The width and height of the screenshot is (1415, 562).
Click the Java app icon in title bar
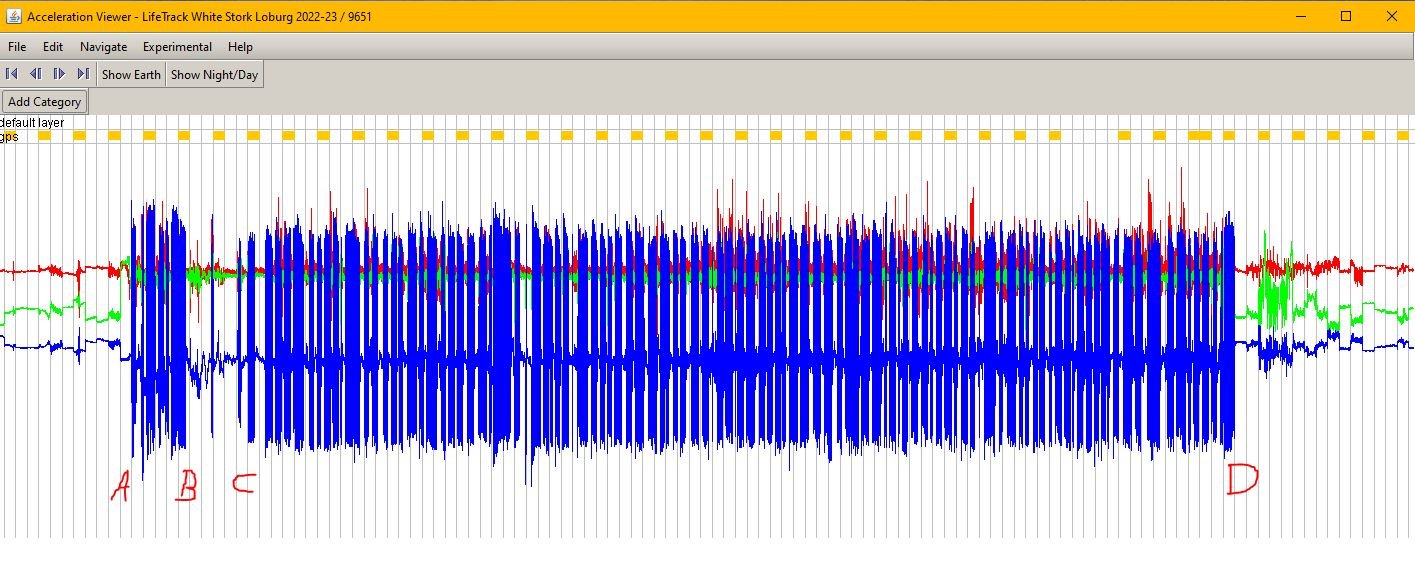click(x=13, y=17)
